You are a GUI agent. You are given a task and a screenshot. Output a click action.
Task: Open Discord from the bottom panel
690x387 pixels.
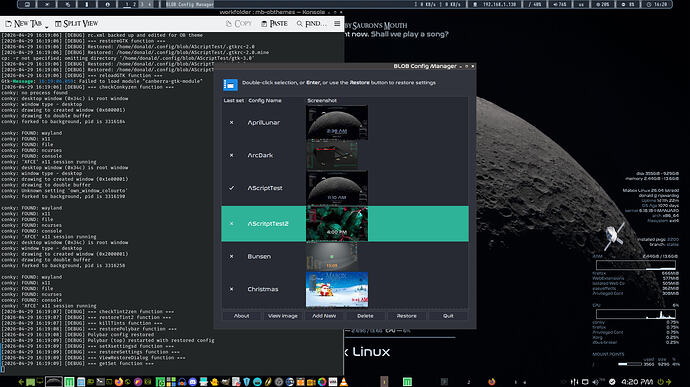point(193,382)
